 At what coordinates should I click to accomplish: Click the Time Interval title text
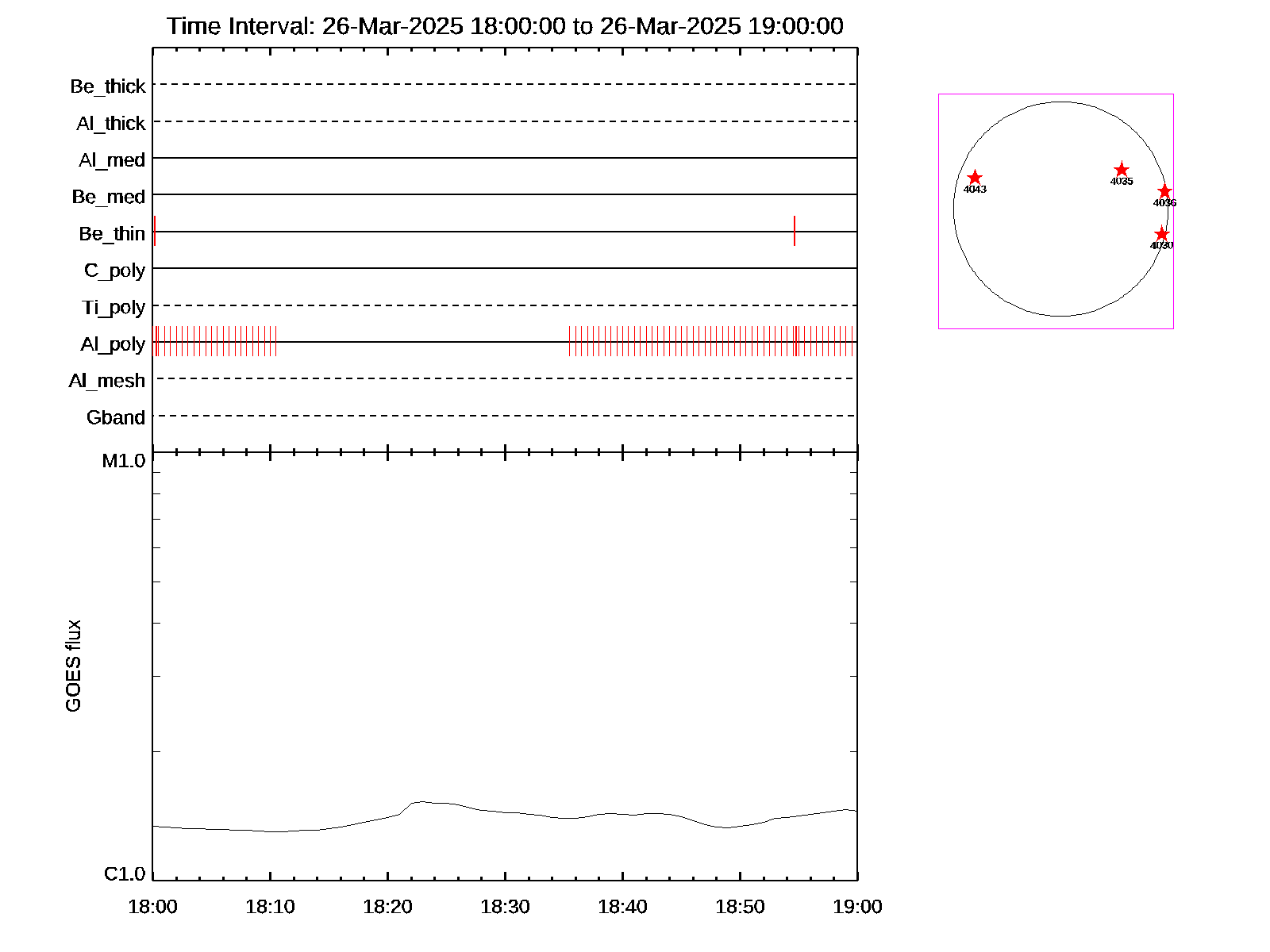(x=505, y=26)
